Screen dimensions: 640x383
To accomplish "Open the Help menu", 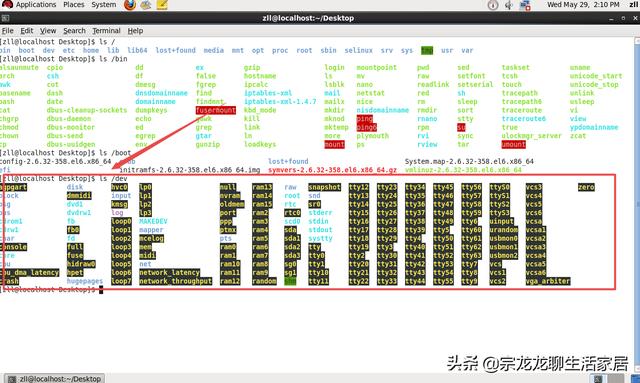I will pos(135,31).
